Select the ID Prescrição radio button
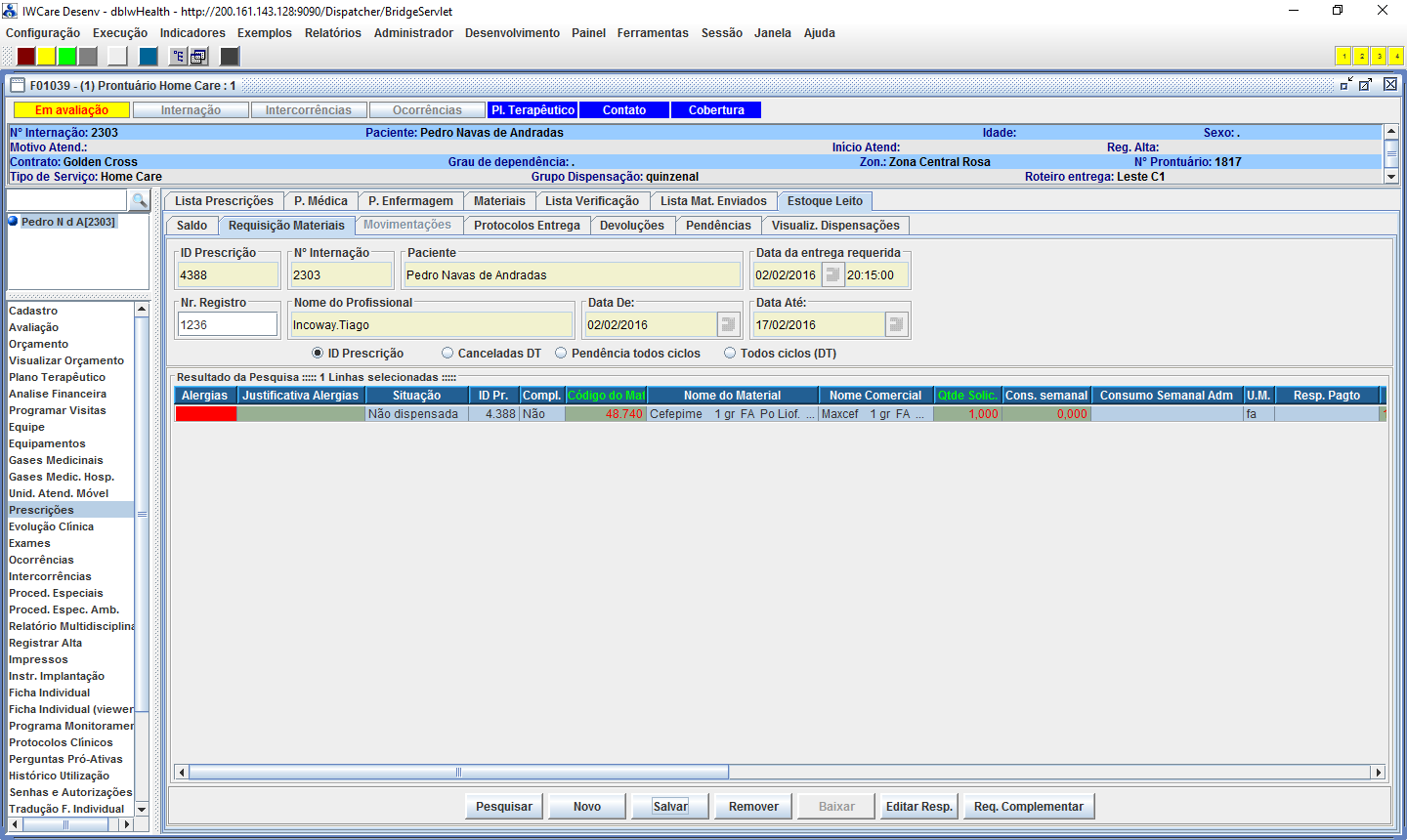The height and width of the screenshot is (840, 1407). tap(318, 354)
